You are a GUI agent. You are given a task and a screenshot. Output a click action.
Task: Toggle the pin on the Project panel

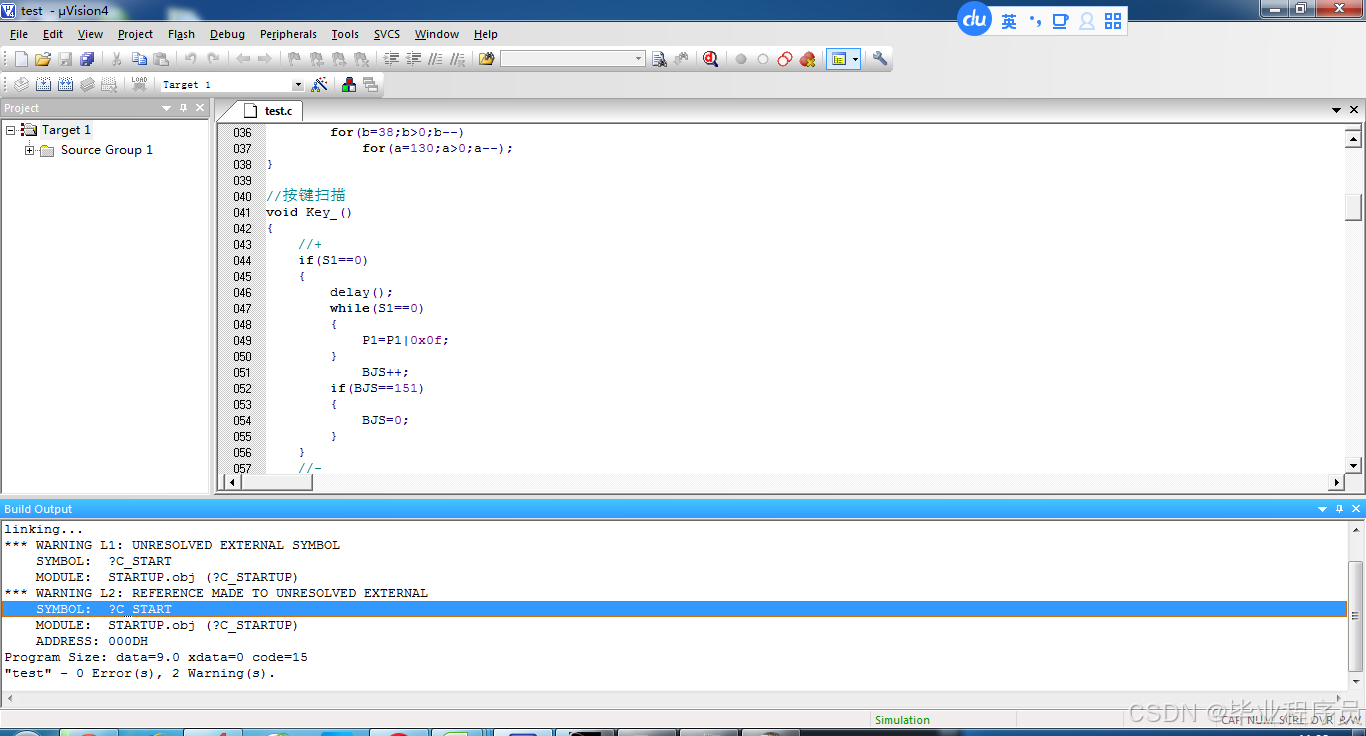[183, 108]
